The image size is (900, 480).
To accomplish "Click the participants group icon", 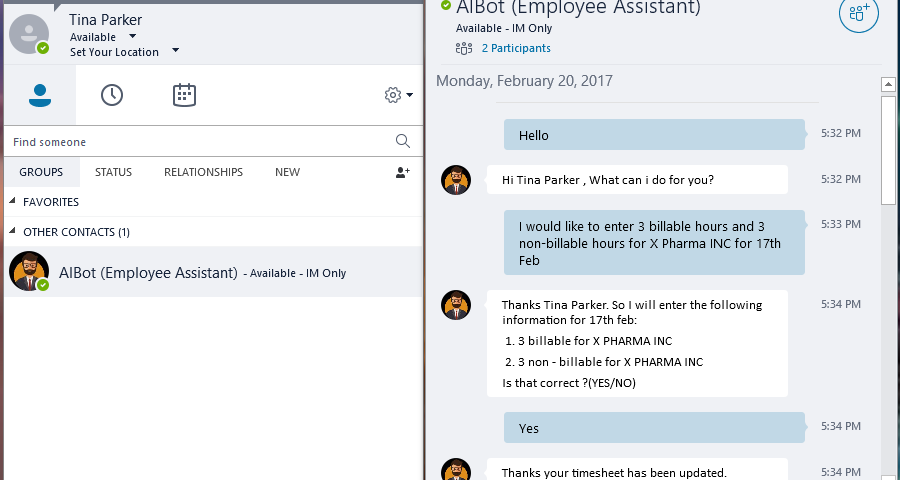I will 464,48.
